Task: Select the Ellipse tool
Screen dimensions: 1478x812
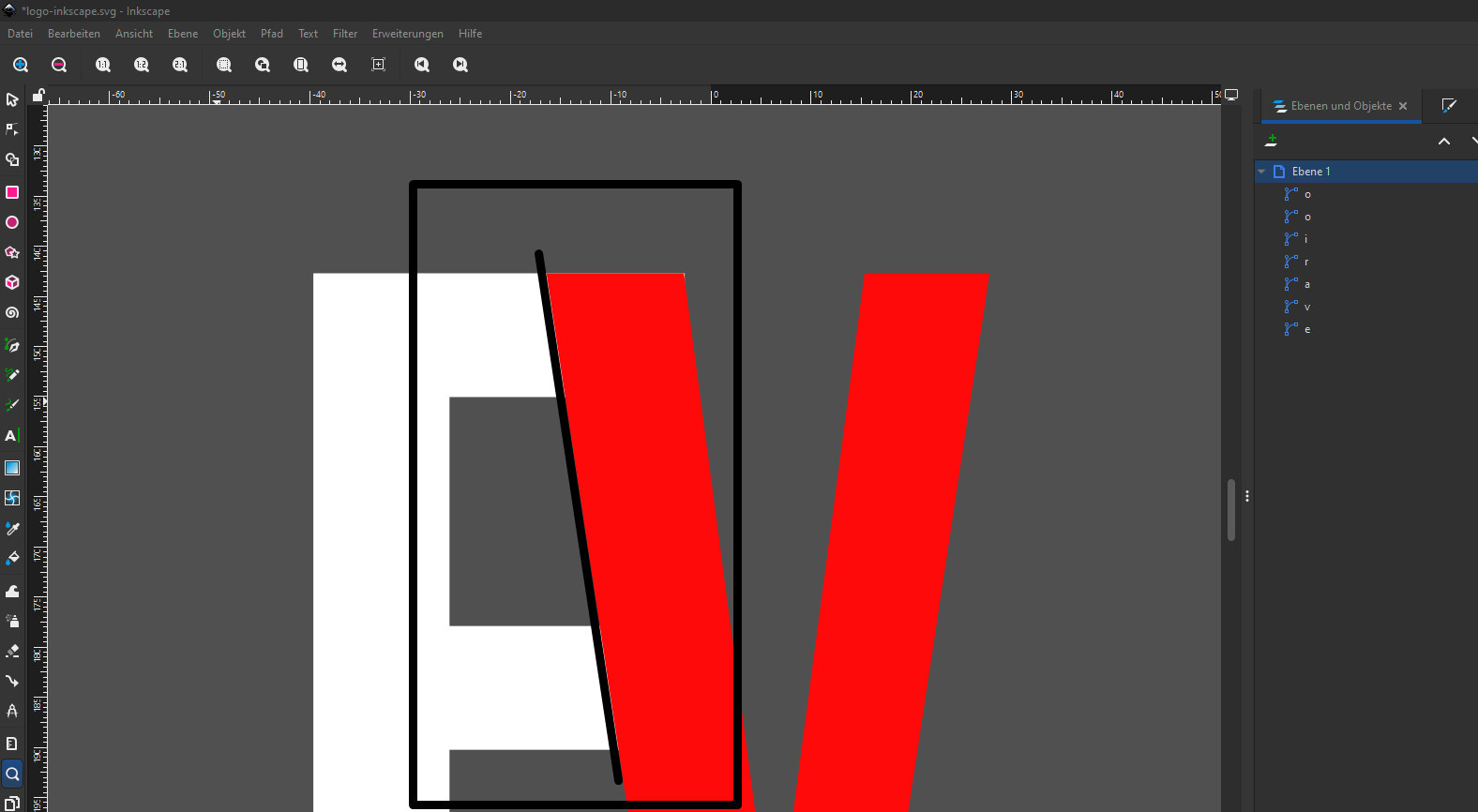Action: pos(12,223)
